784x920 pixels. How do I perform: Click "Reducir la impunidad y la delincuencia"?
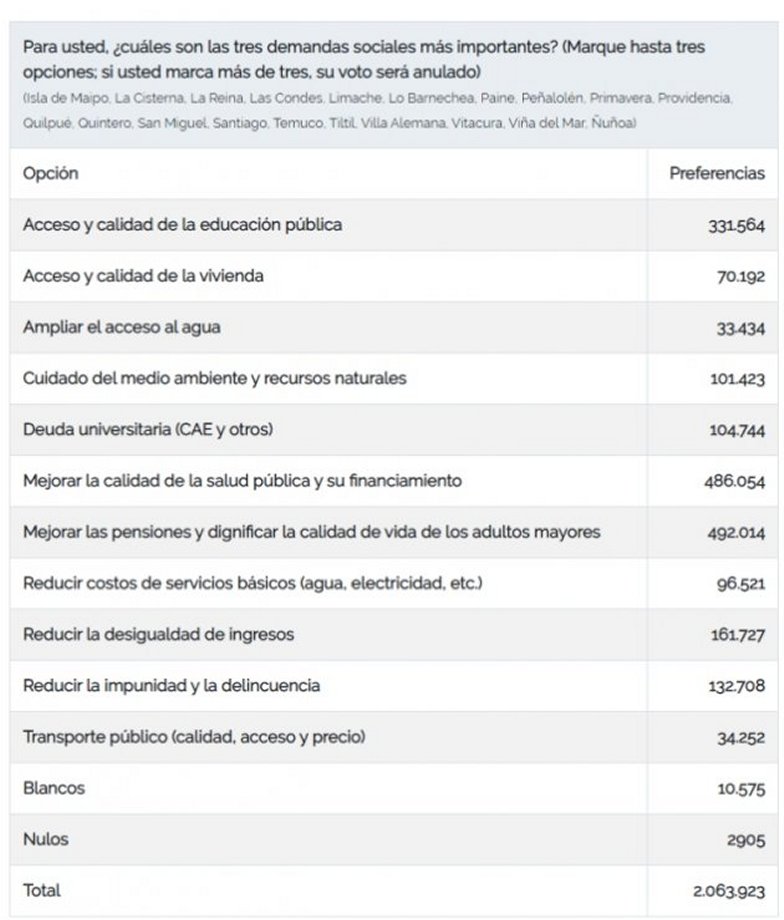click(x=171, y=686)
